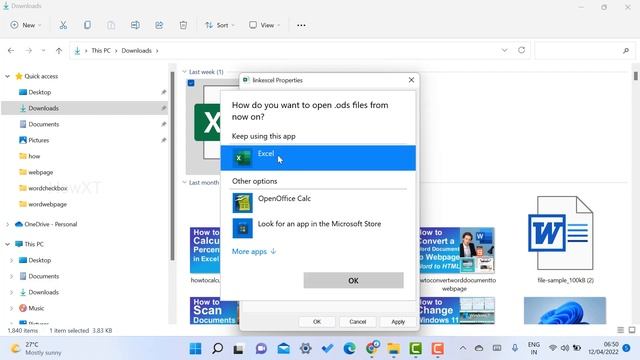Click the Delete trash icon in toolbar
The image size is (640, 360).
pos(183,25)
